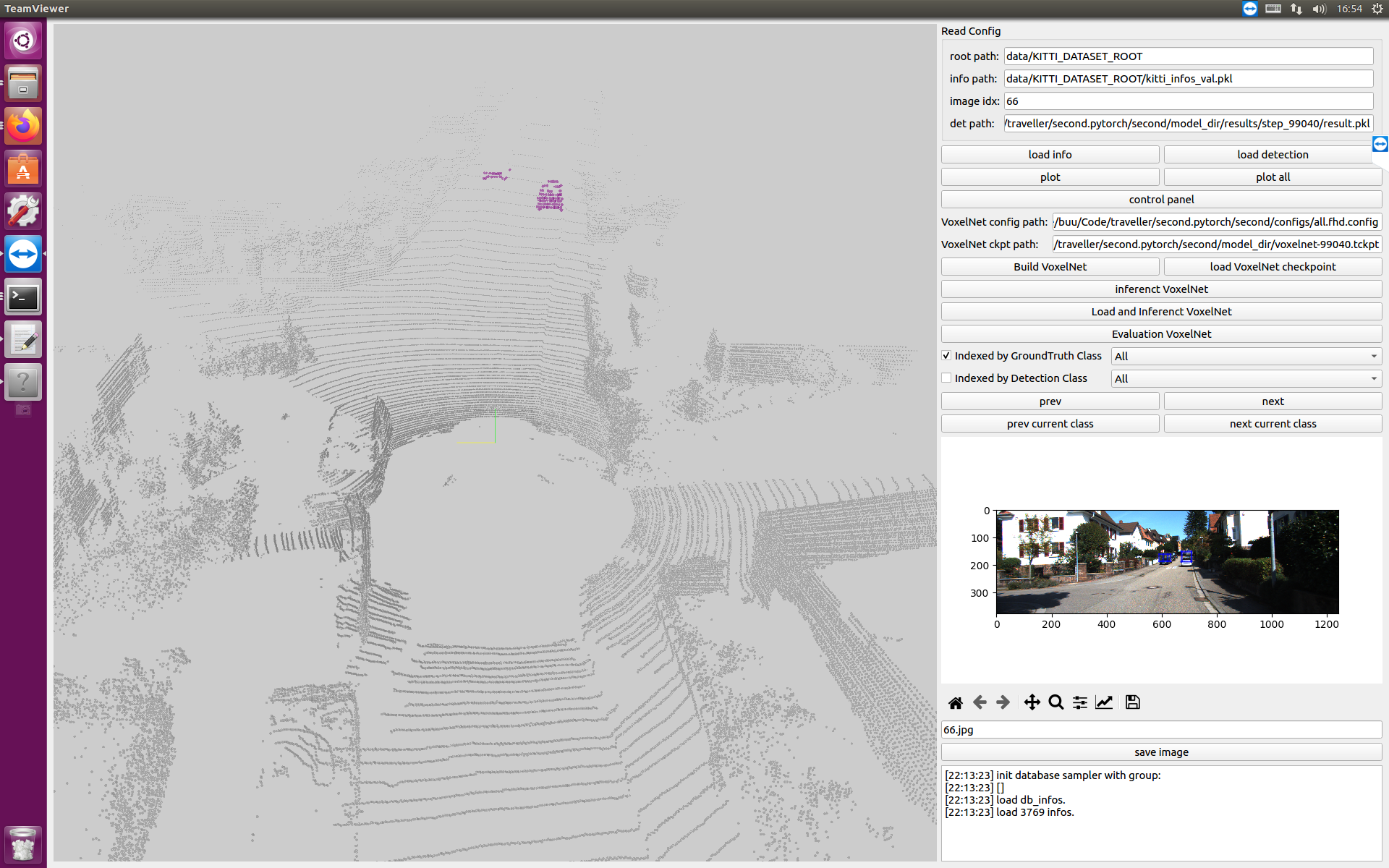This screenshot has width=1389, height=868.
Task: Open the control panel button
Action: [1161, 200]
